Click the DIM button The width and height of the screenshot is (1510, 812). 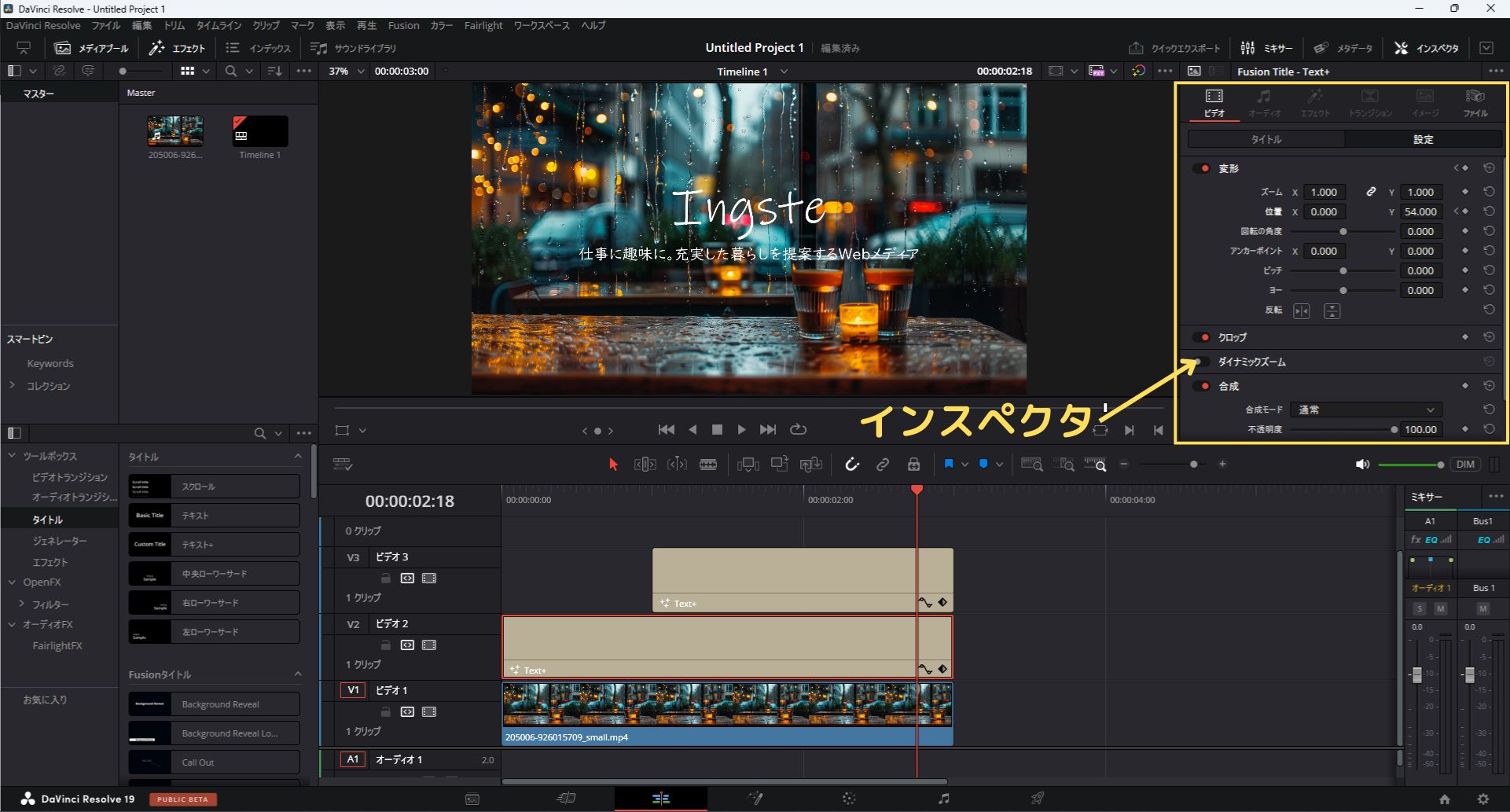[1465, 464]
